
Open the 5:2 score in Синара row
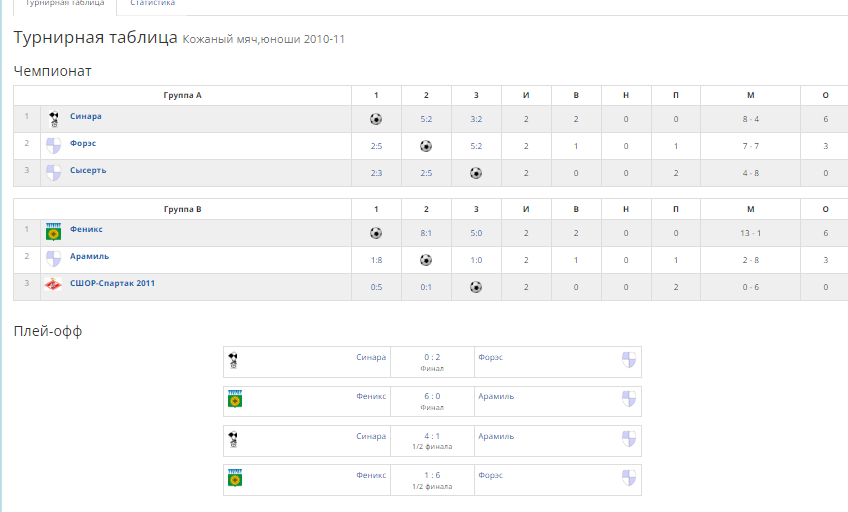coord(426,119)
